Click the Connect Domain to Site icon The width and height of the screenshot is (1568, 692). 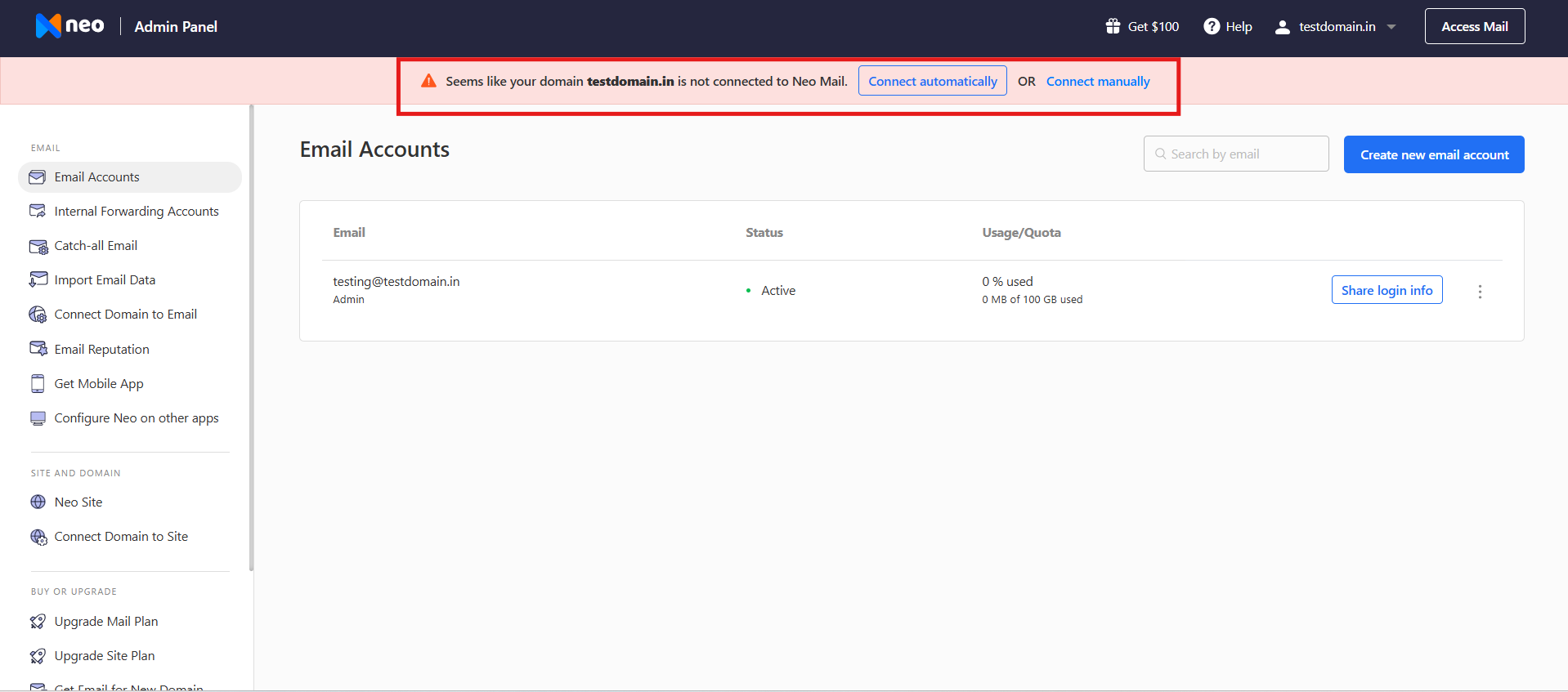click(38, 537)
